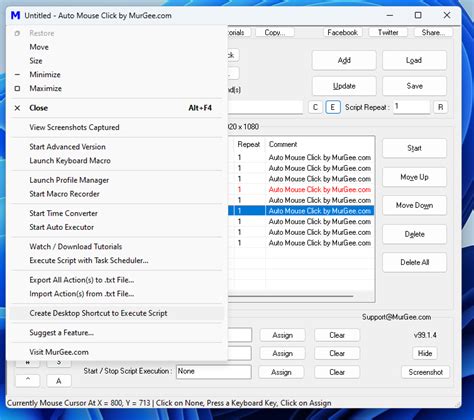474x420 pixels.
Task: Select Close Alt+F4 menu entry
Action: (117, 108)
